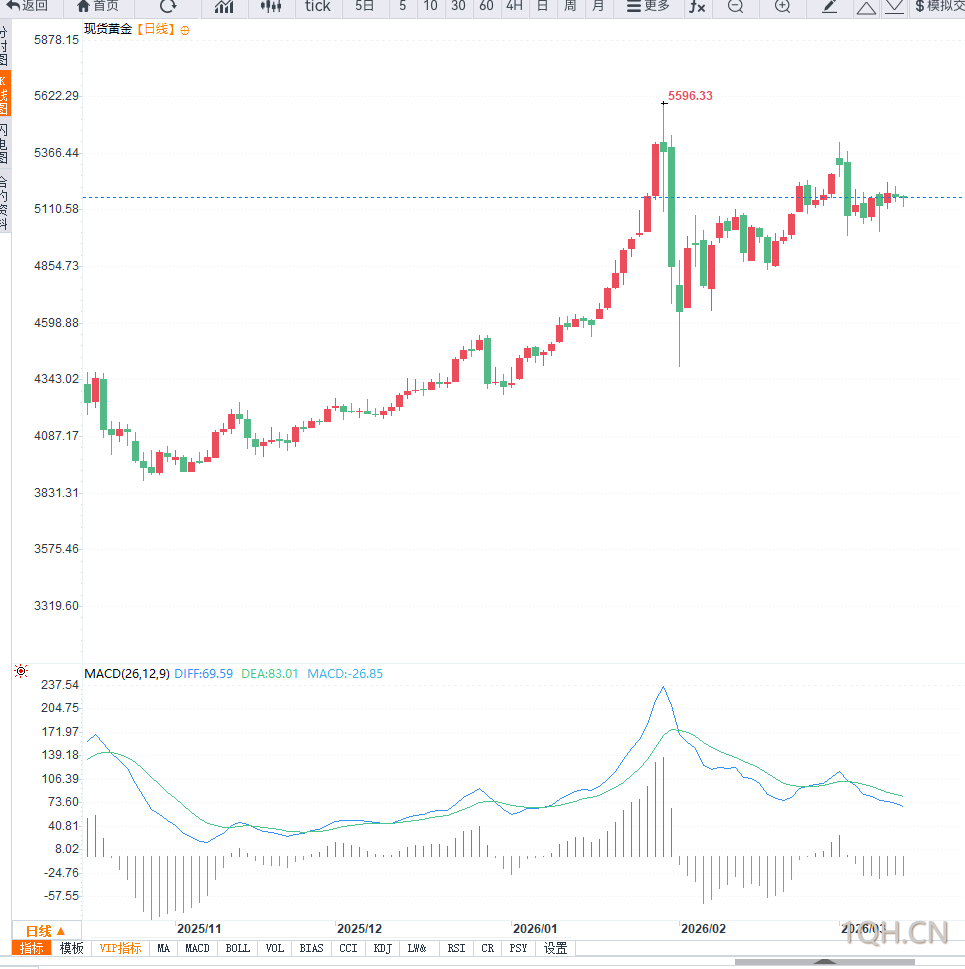Click the home 首页 icon
The width and height of the screenshot is (965, 969).
click(97, 7)
